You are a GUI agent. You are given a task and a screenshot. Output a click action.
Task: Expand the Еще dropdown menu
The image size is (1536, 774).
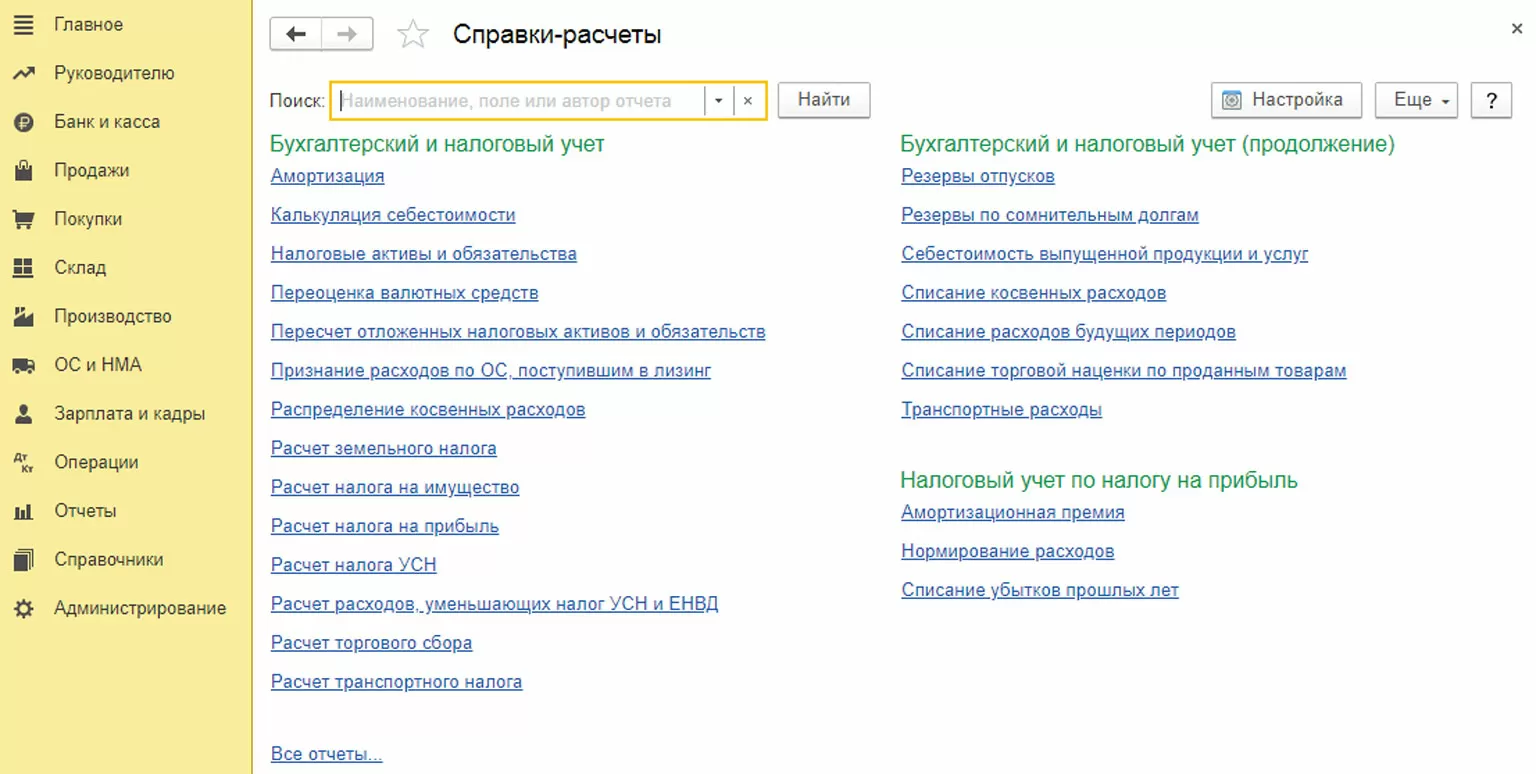[x=1416, y=100]
